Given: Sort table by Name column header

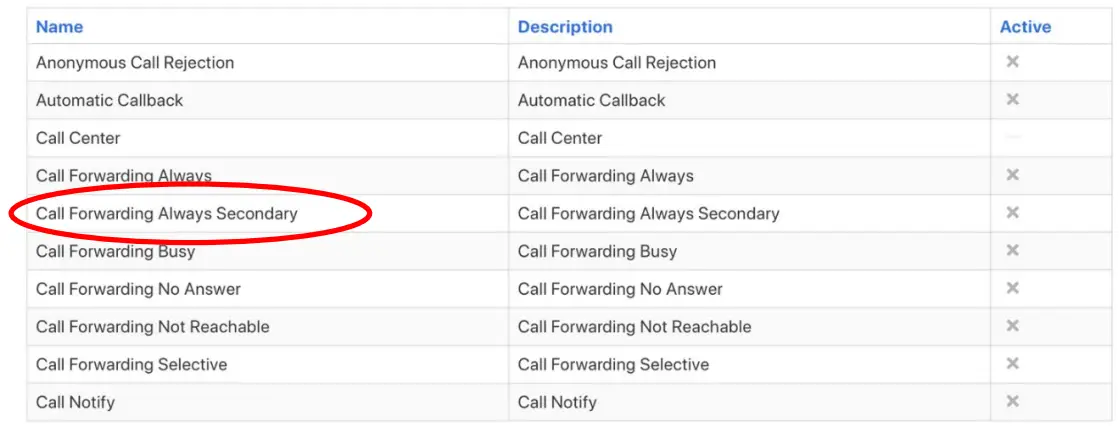Looking at the screenshot, I should [60, 27].
